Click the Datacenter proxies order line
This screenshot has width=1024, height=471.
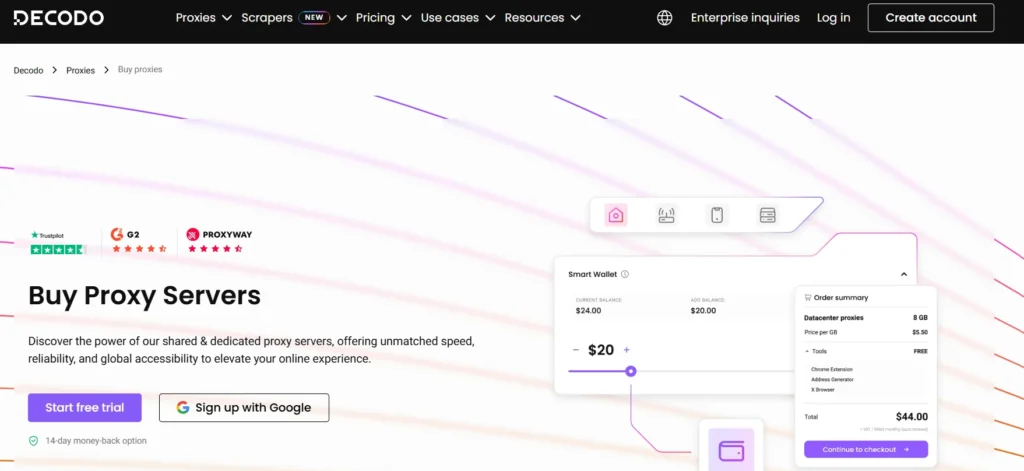(x=865, y=318)
